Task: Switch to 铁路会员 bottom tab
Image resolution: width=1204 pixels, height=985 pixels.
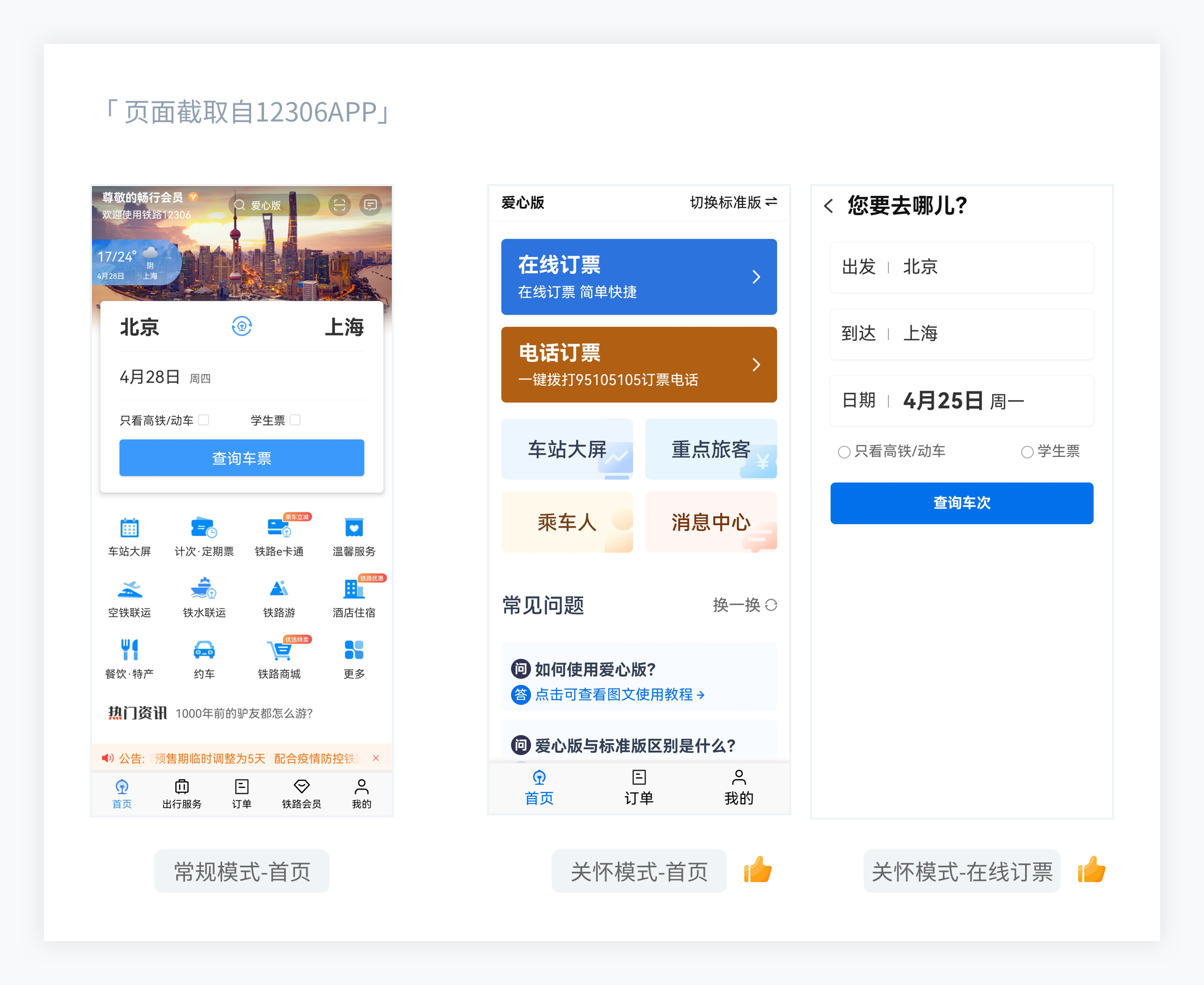Action: click(302, 793)
